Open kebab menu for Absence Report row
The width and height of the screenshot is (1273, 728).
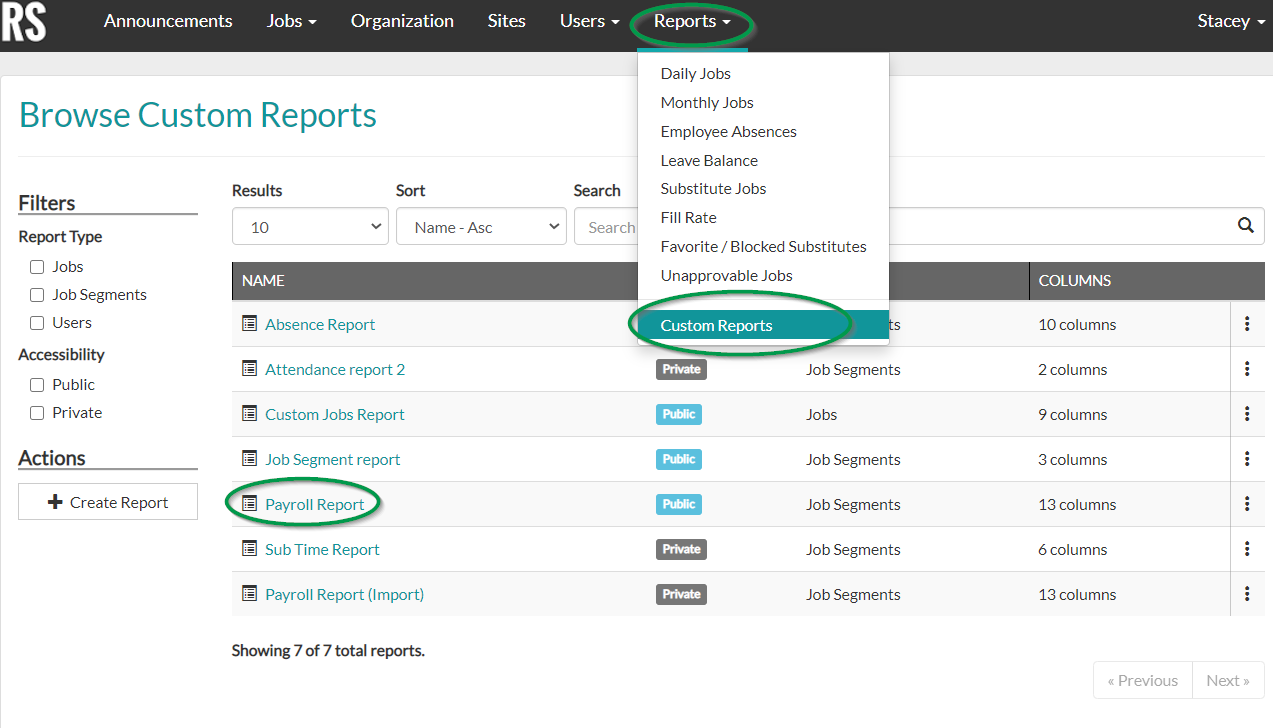click(1247, 324)
